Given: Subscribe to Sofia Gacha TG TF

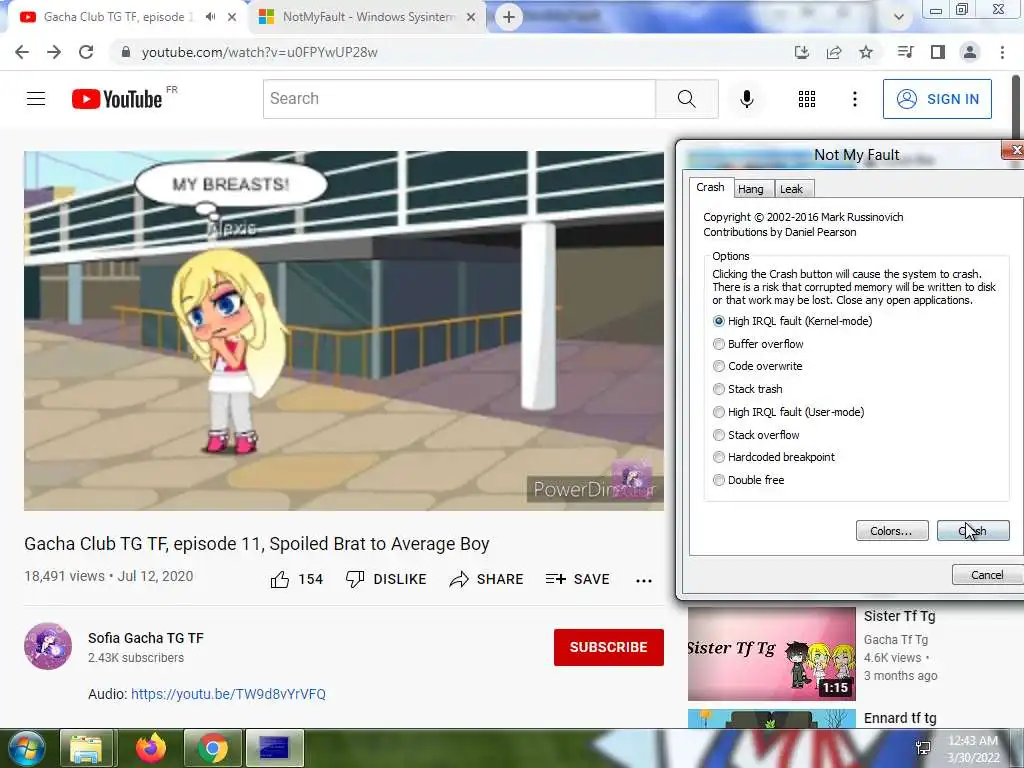Looking at the screenshot, I should [x=609, y=647].
